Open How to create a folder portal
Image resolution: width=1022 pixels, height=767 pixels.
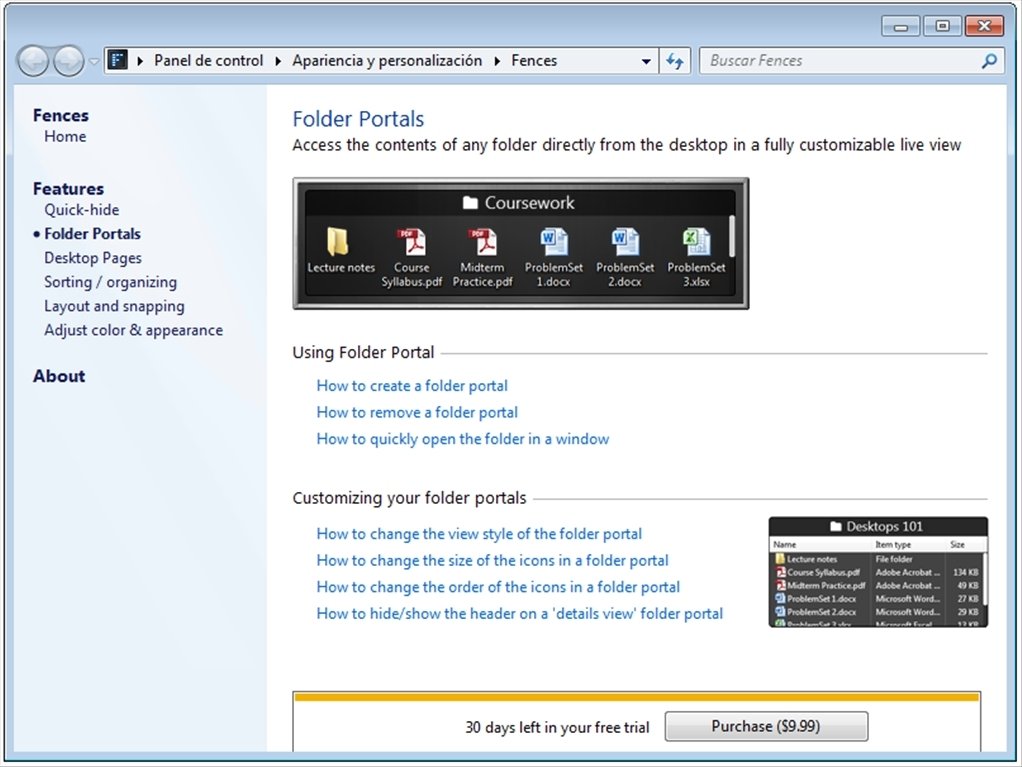412,386
